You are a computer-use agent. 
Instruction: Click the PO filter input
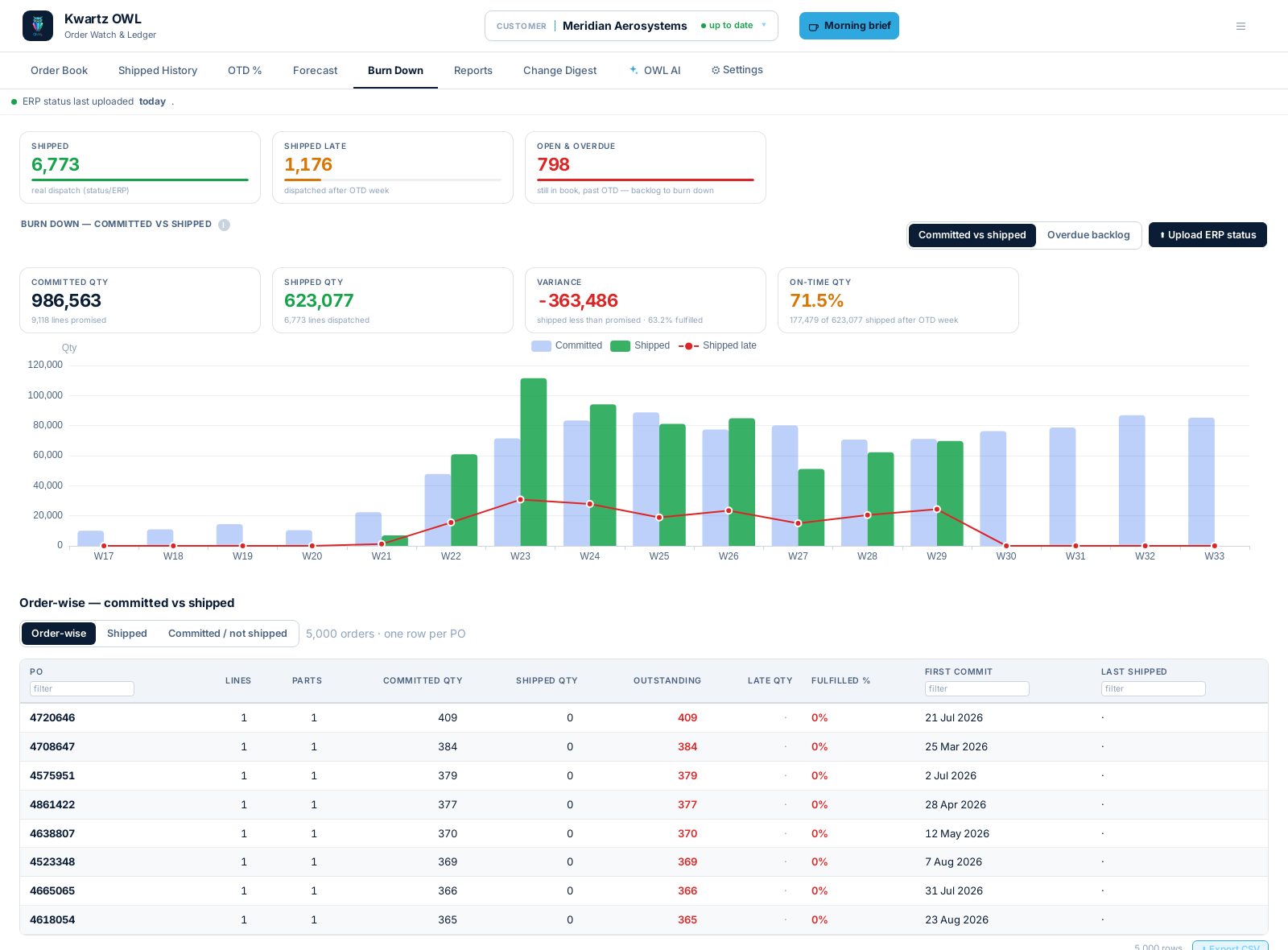82,688
